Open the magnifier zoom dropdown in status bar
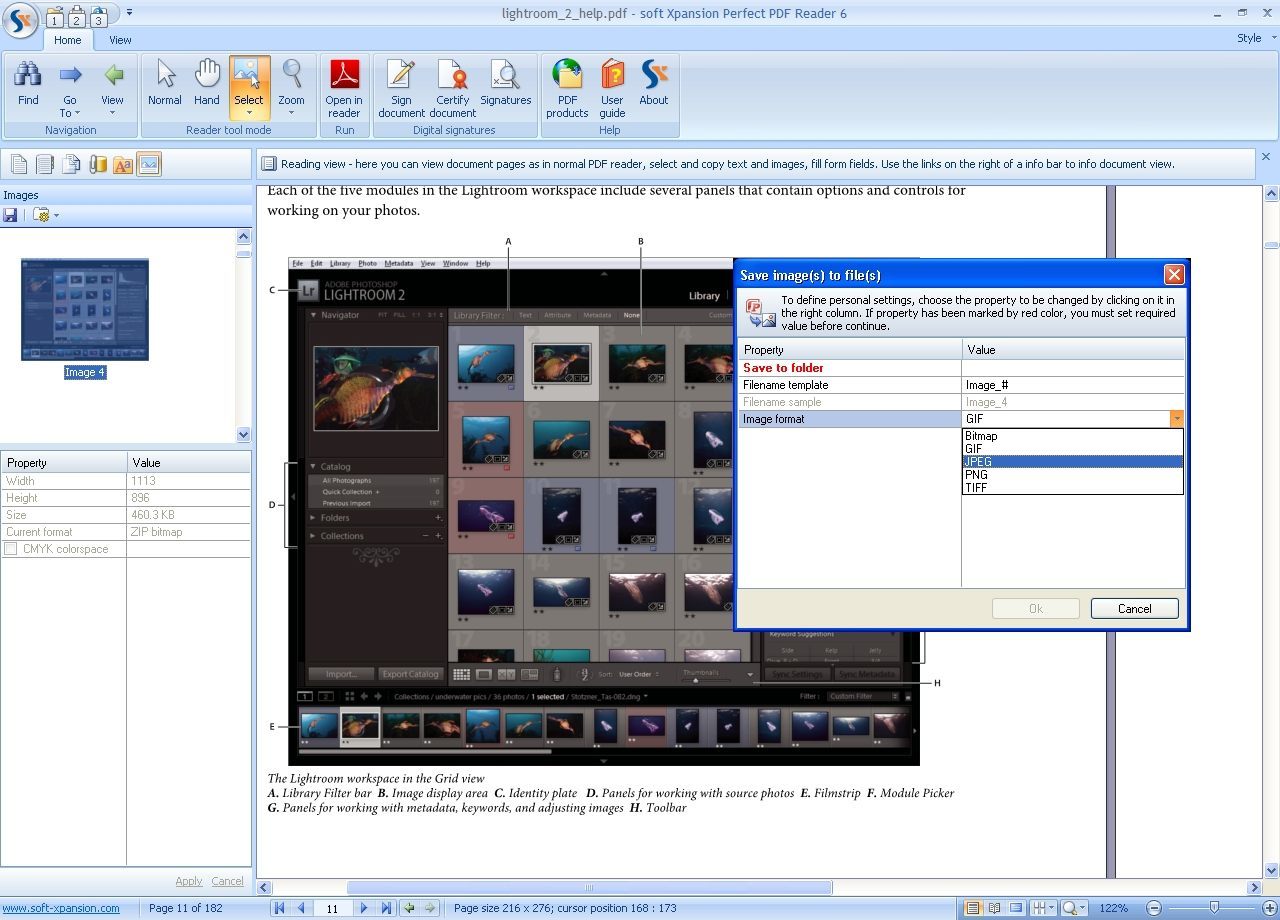The image size is (1280, 920). [x=1074, y=908]
